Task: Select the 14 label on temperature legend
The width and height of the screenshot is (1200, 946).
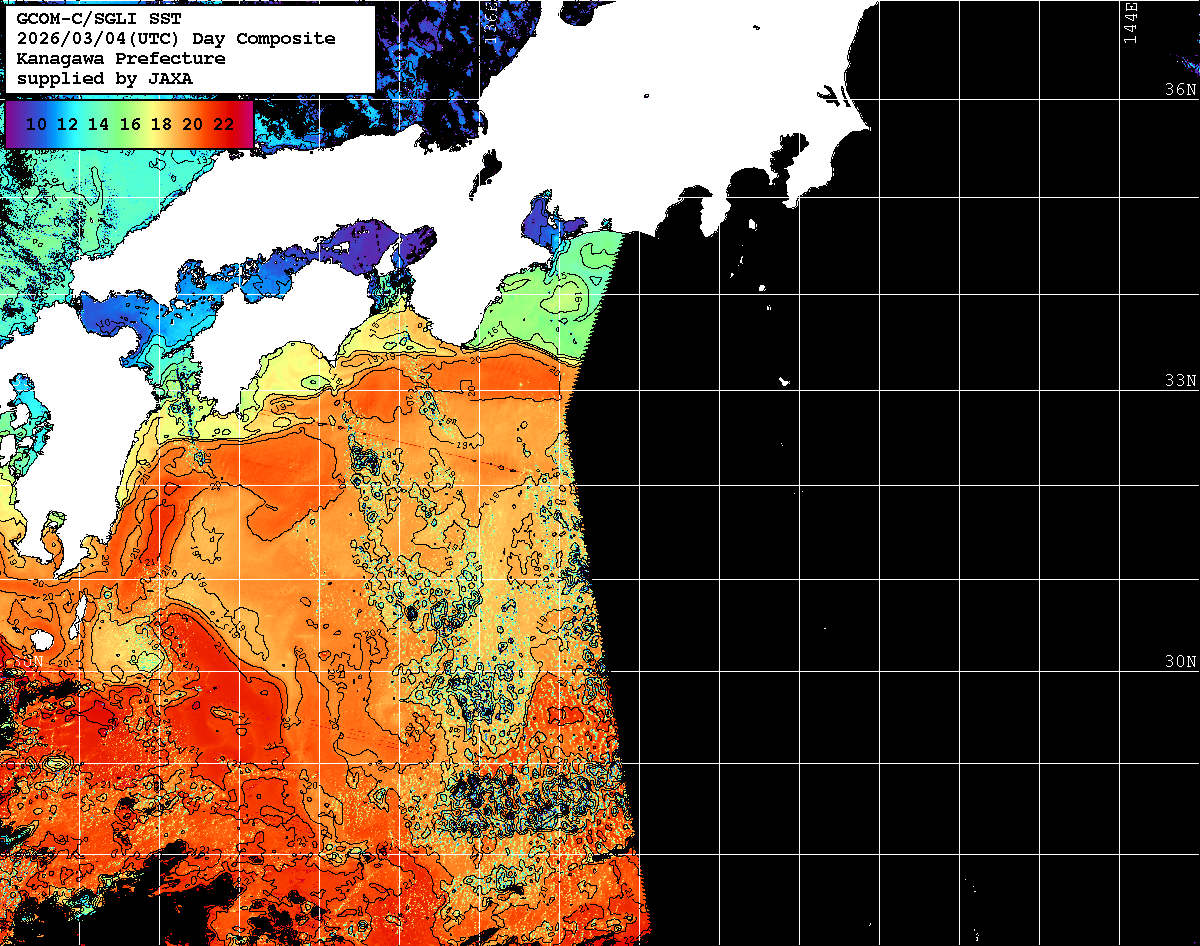Action: click(98, 124)
